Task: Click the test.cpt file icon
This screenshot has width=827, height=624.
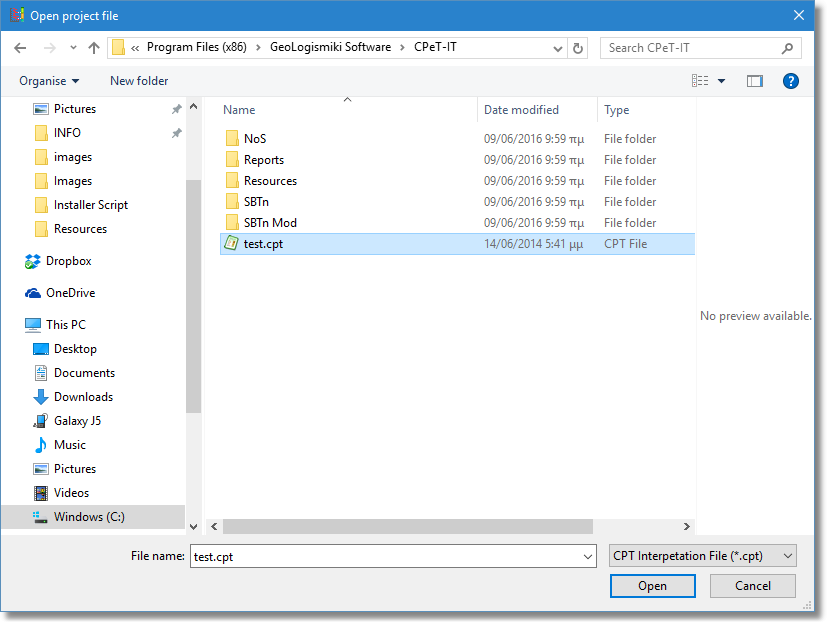Action: coord(231,244)
